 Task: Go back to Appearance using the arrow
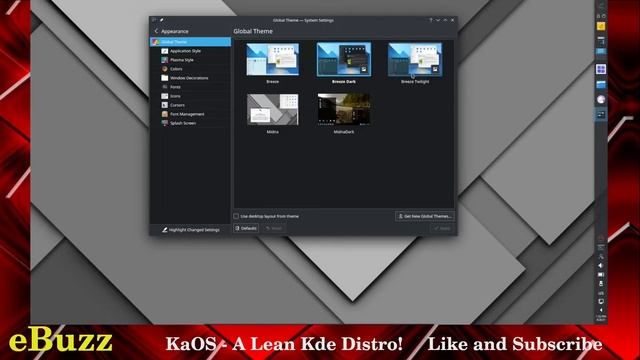(x=156, y=31)
